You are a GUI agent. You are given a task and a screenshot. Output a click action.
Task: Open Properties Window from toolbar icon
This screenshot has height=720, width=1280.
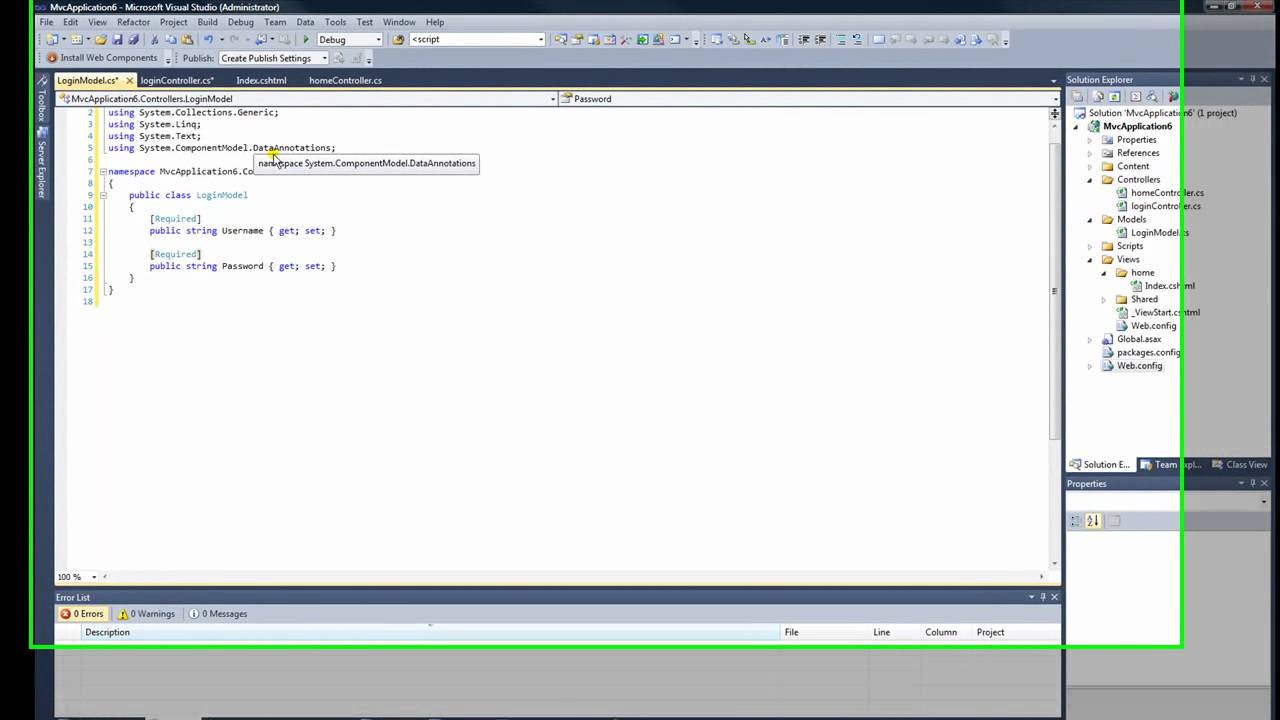pyautogui.click(x=577, y=39)
